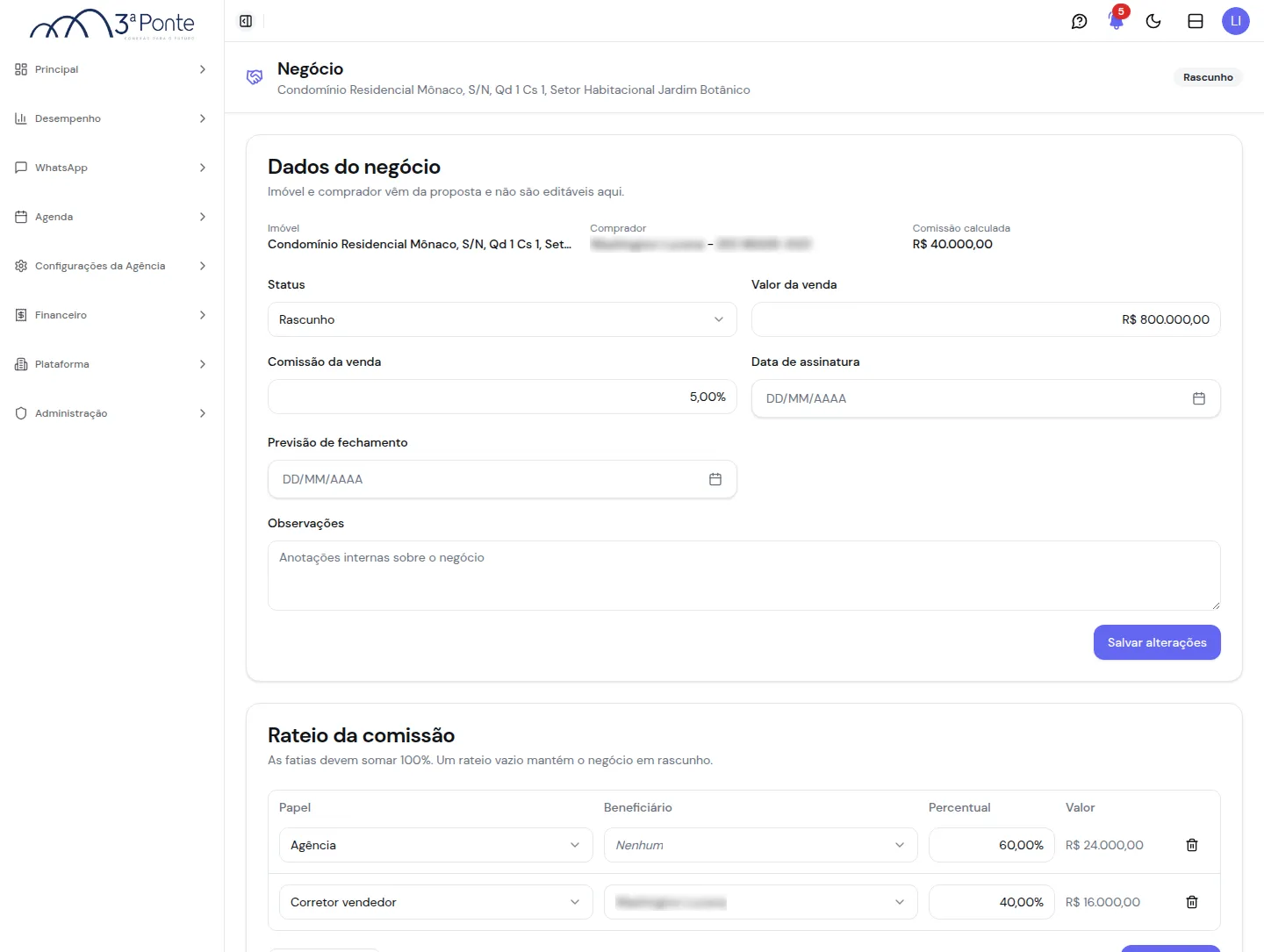
Task: Expand the Desempenho menu chevron
Action: coord(203,118)
